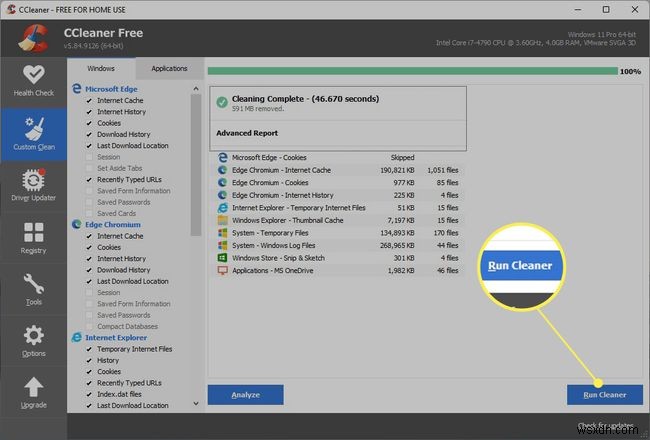The height and width of the screenshot is (440, 650).
Task: Select the Custom Clean broom icon
Action: pos(34,129)
